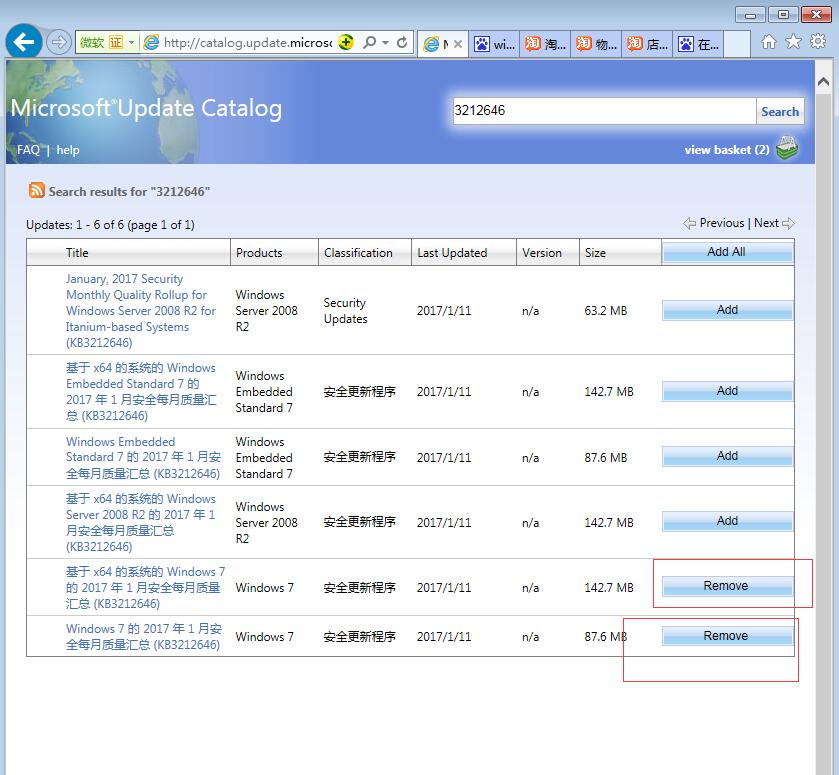Switch to the '店...' tab
This screenshot has height=775, width=839.
coord(647,44)
